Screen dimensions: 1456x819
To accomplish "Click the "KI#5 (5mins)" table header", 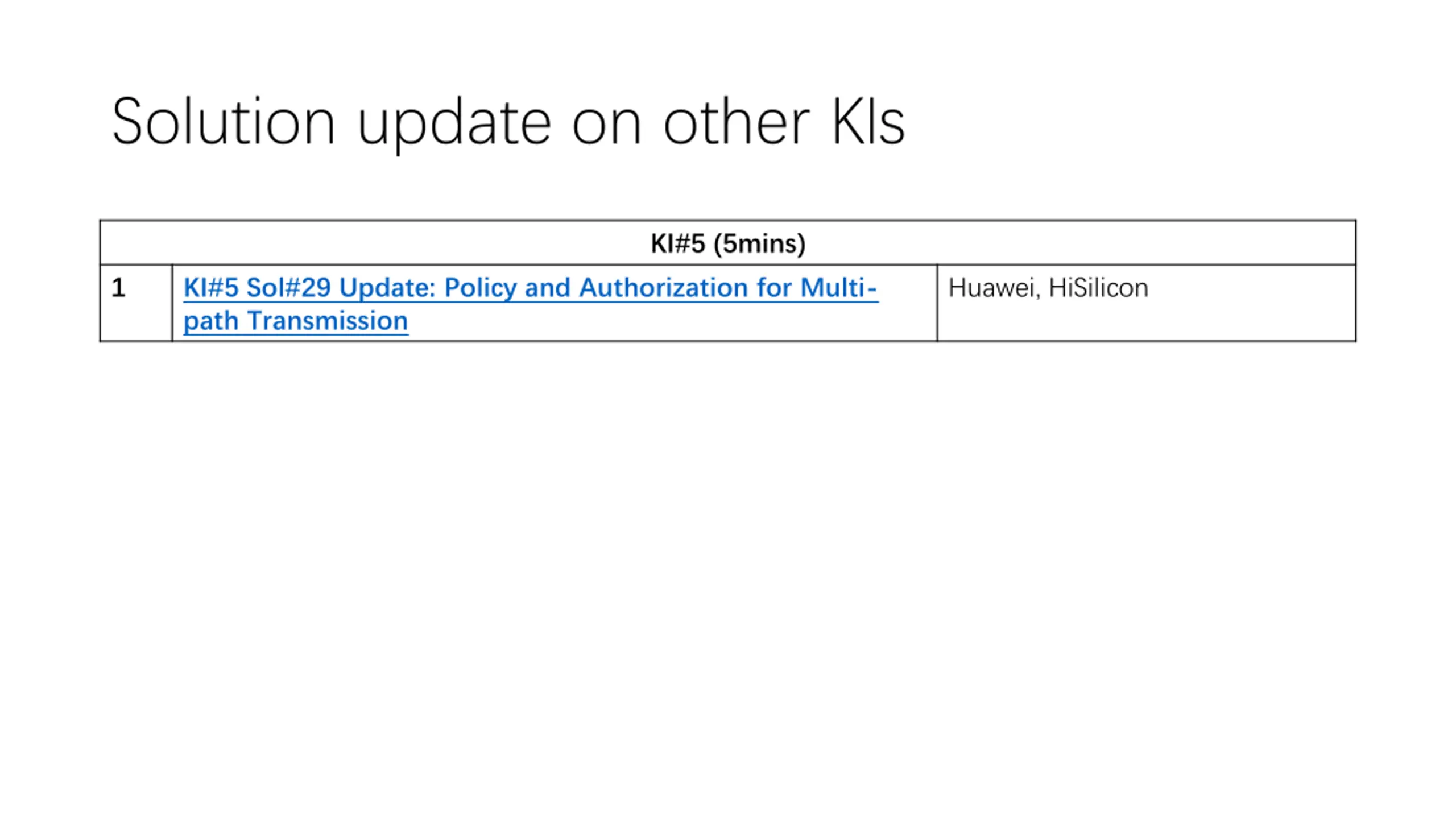I will tap(728, 243).
